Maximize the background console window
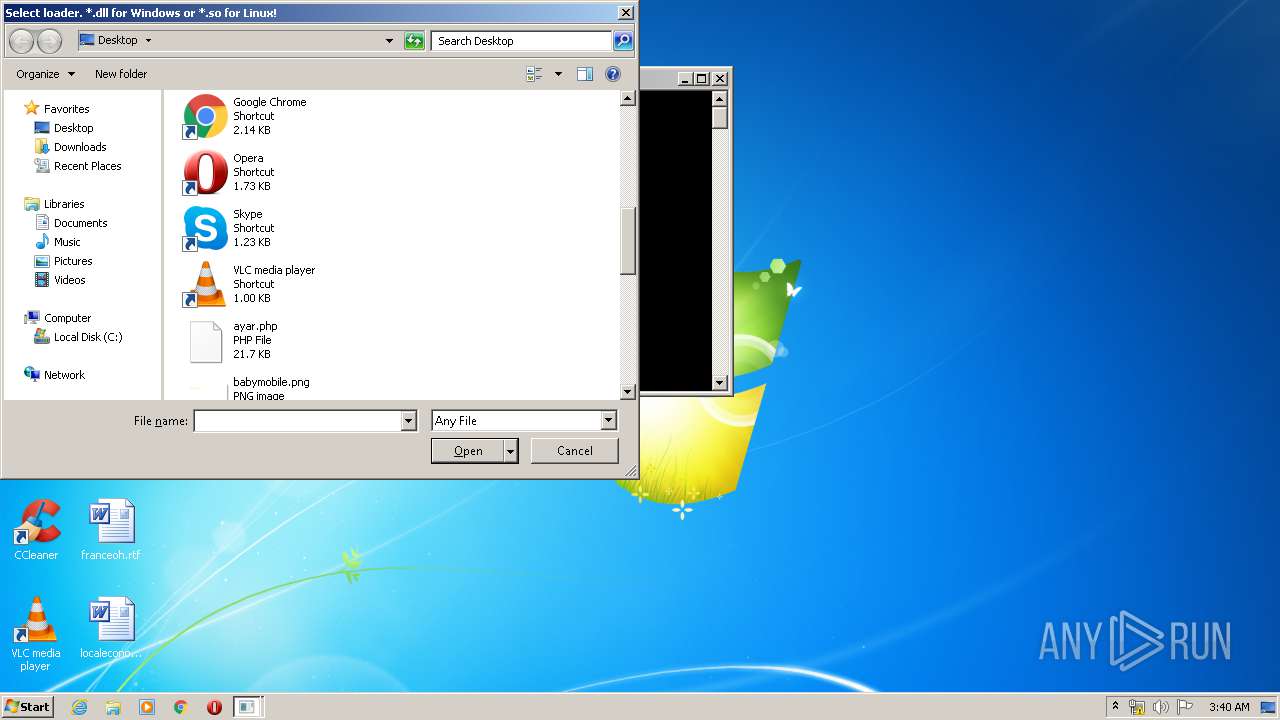The width and height of the screenshot is (1280, 720). point(702,78)
